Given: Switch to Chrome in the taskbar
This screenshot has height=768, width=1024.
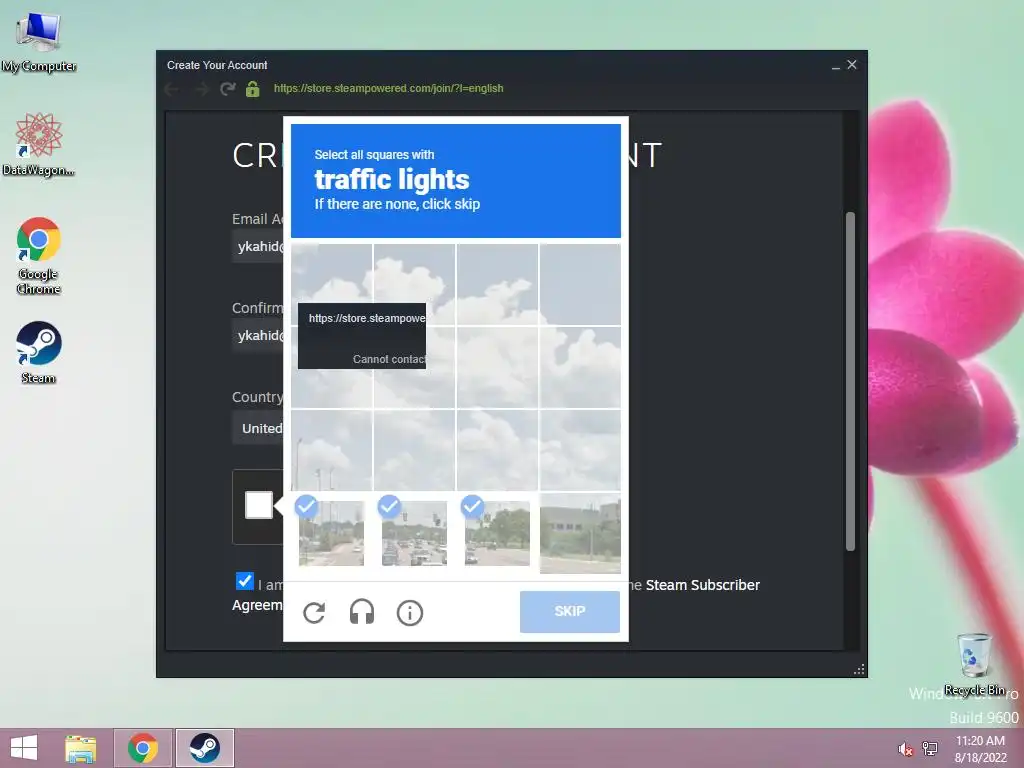Looking at the screenshot, I should [143, 748].
